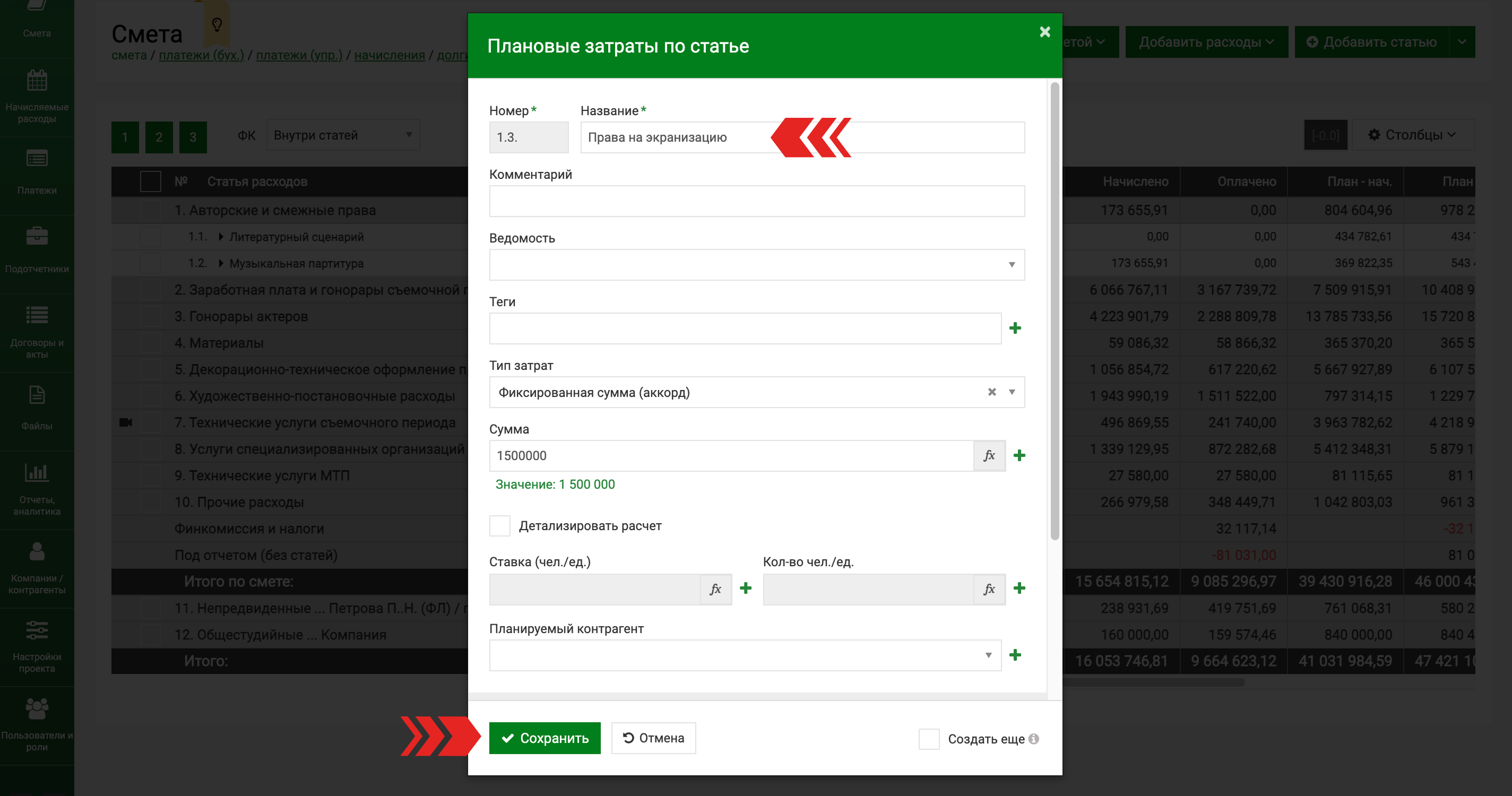
Task: Switch to начисления tab
Action: 390,55
